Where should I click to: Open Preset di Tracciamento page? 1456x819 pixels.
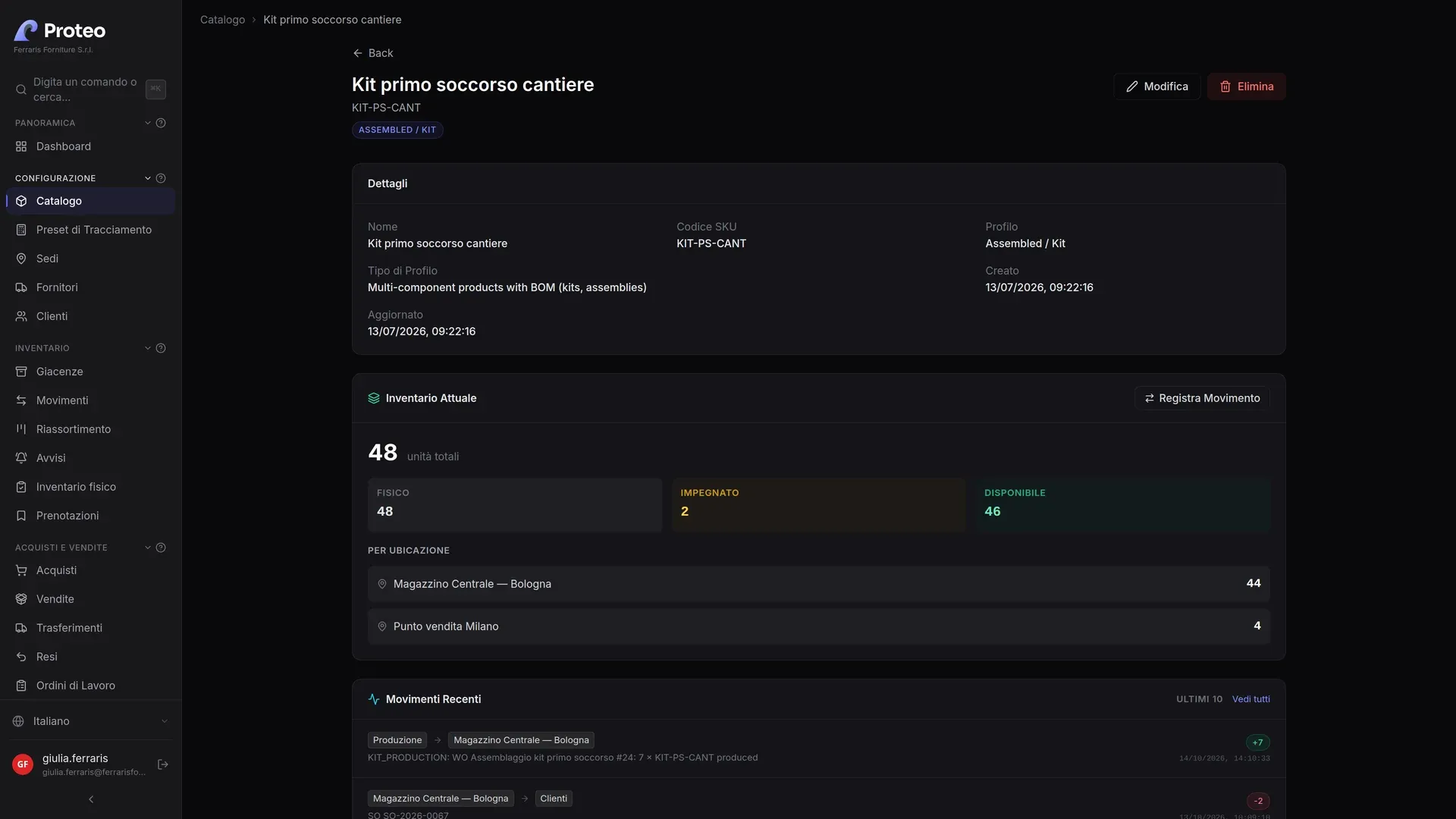90,230
